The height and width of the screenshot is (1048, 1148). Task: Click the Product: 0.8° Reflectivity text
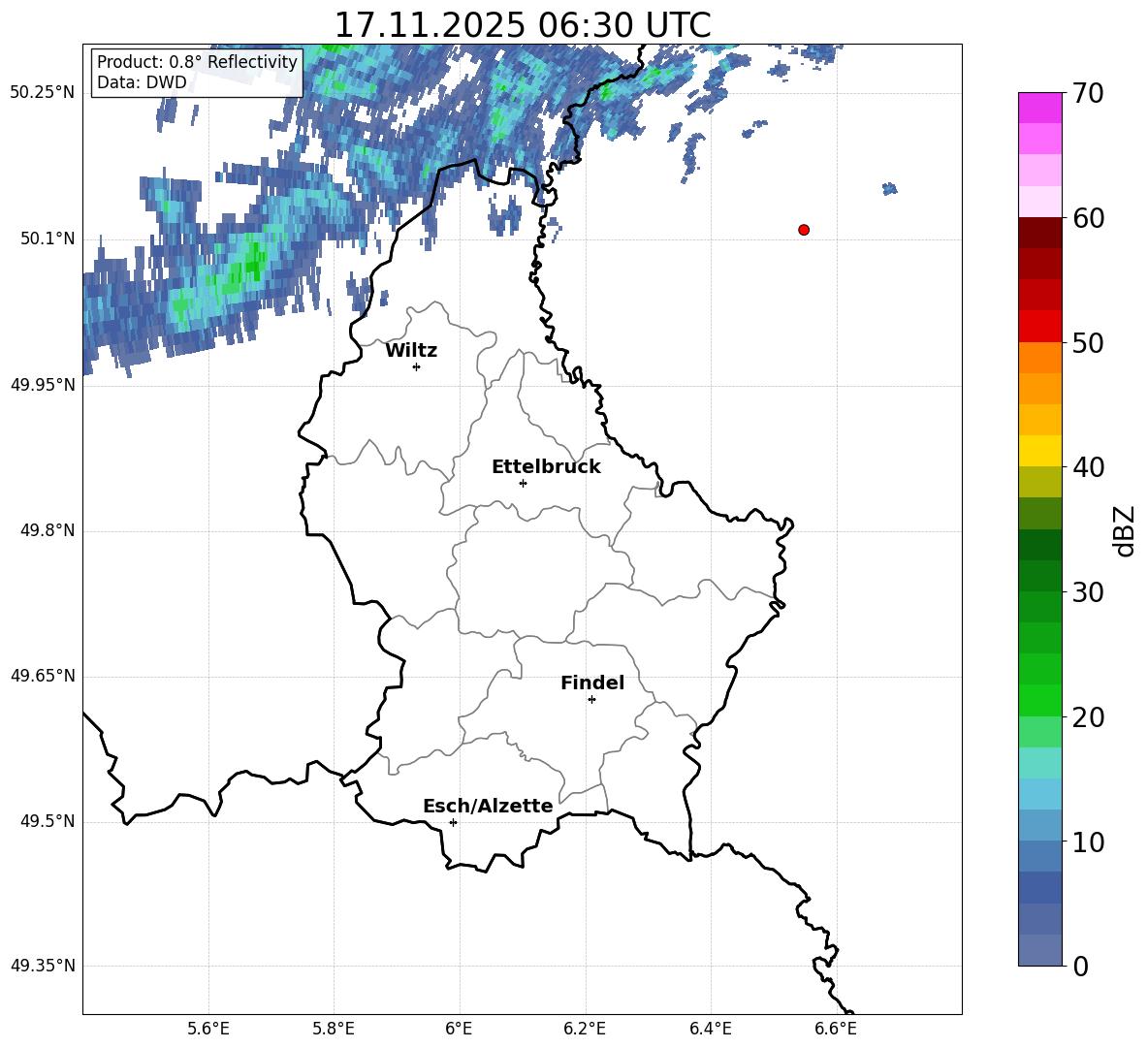click(197, 62)
